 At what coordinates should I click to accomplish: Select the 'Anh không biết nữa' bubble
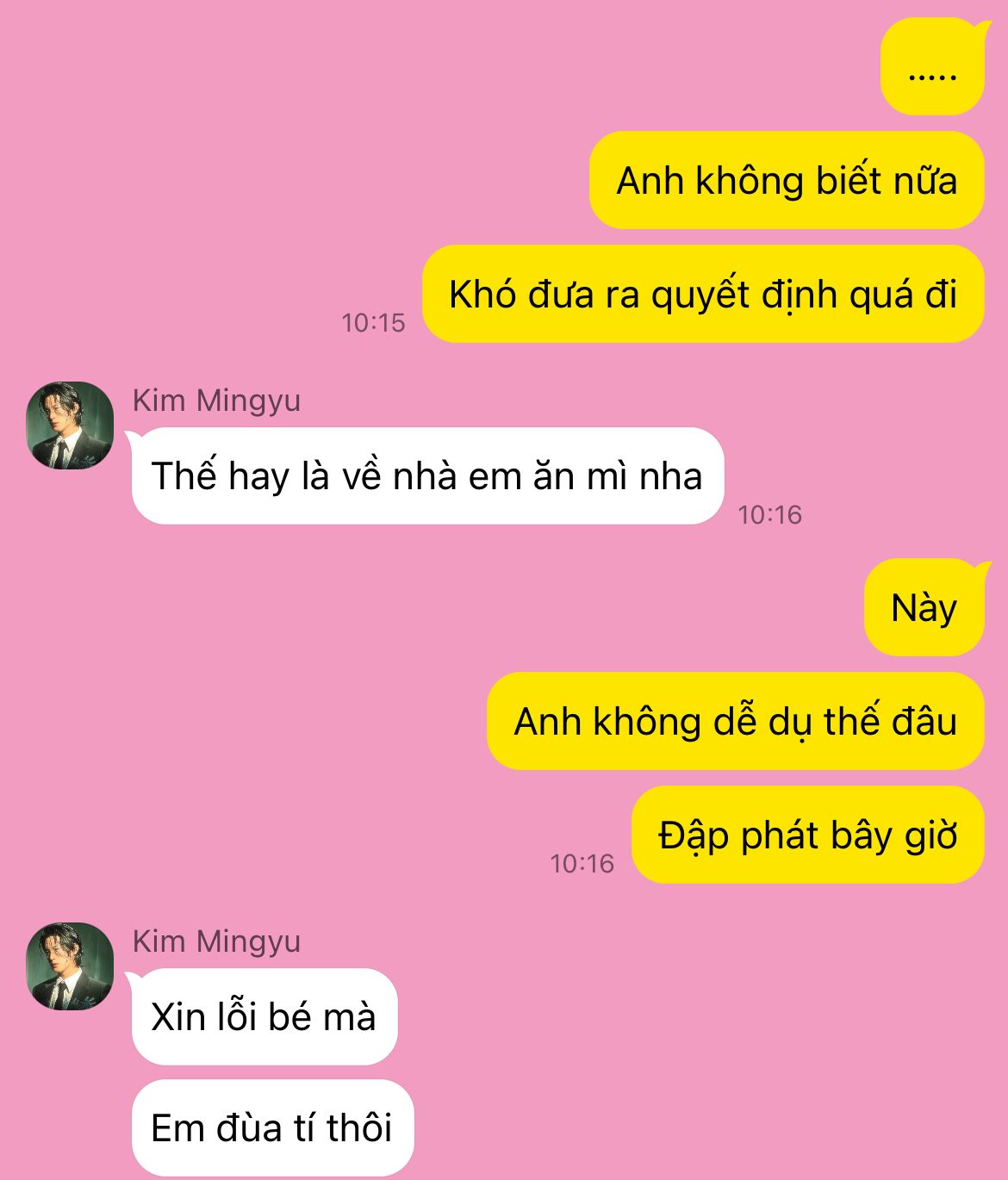click(x=787, y=180)
